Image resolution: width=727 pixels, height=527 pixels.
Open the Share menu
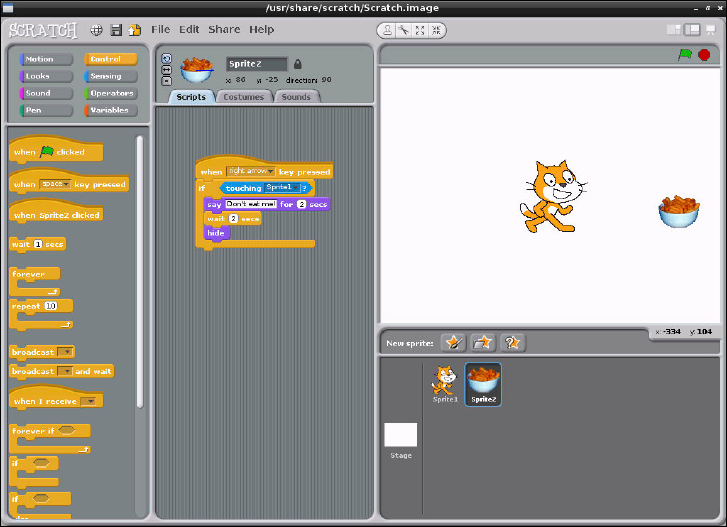click(x=224, y=30)
